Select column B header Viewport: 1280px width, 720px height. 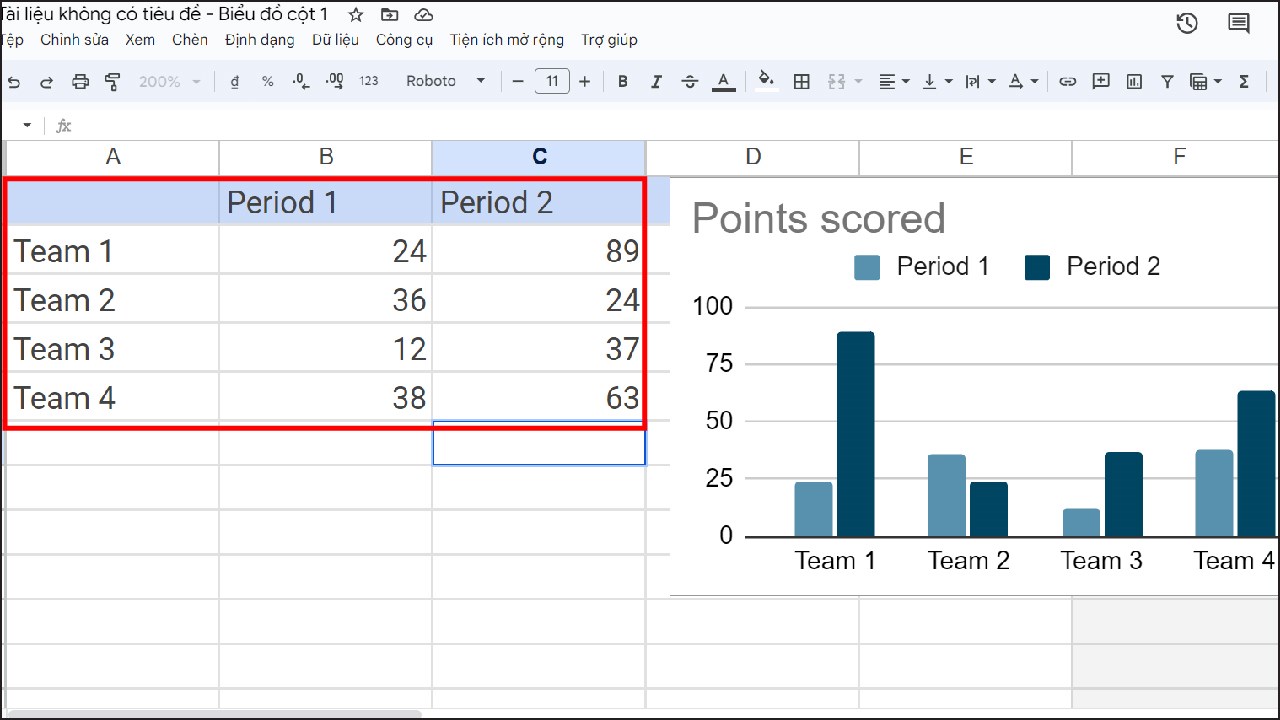point(326,157)
